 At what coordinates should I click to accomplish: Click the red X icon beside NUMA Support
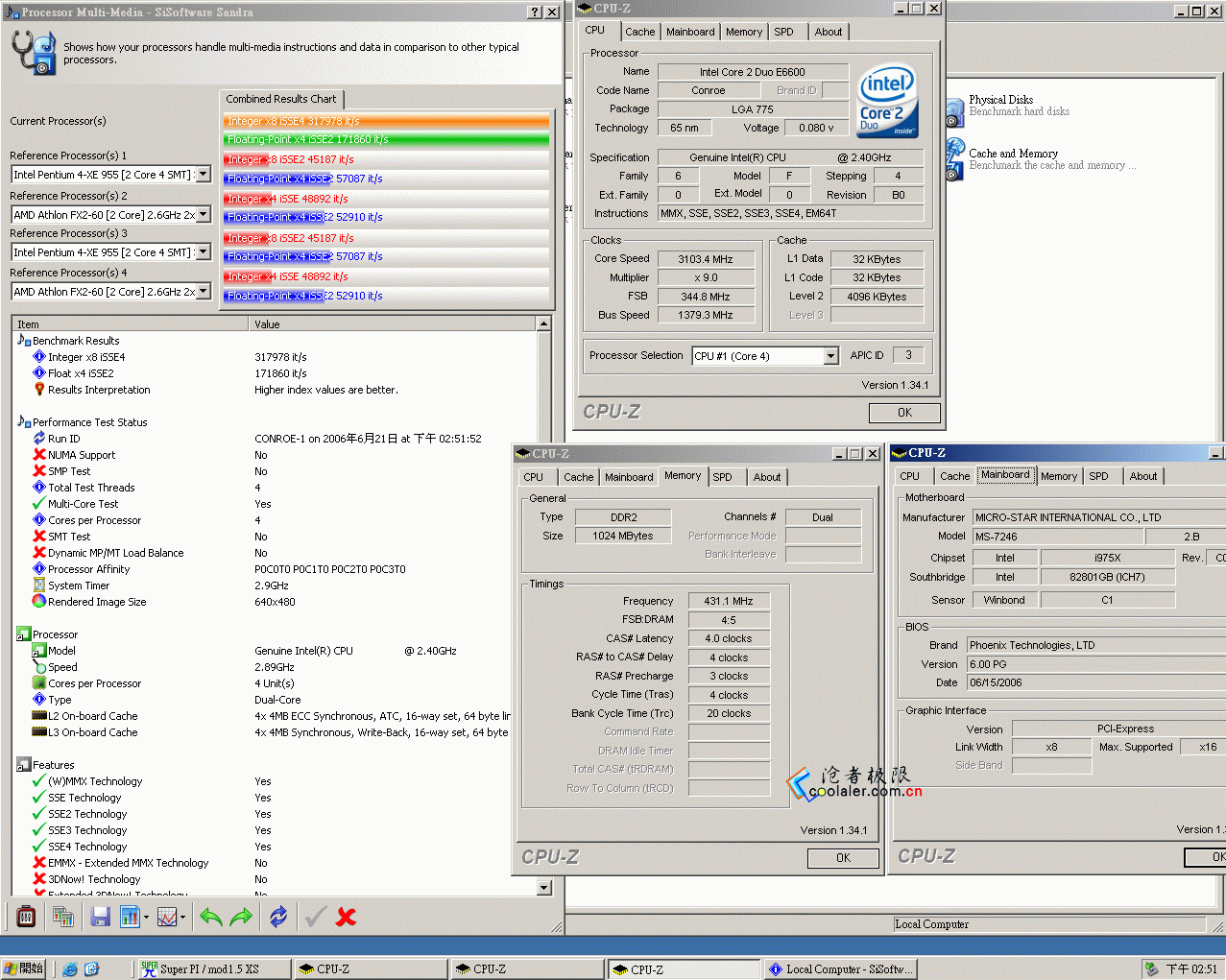pos(39,455)
